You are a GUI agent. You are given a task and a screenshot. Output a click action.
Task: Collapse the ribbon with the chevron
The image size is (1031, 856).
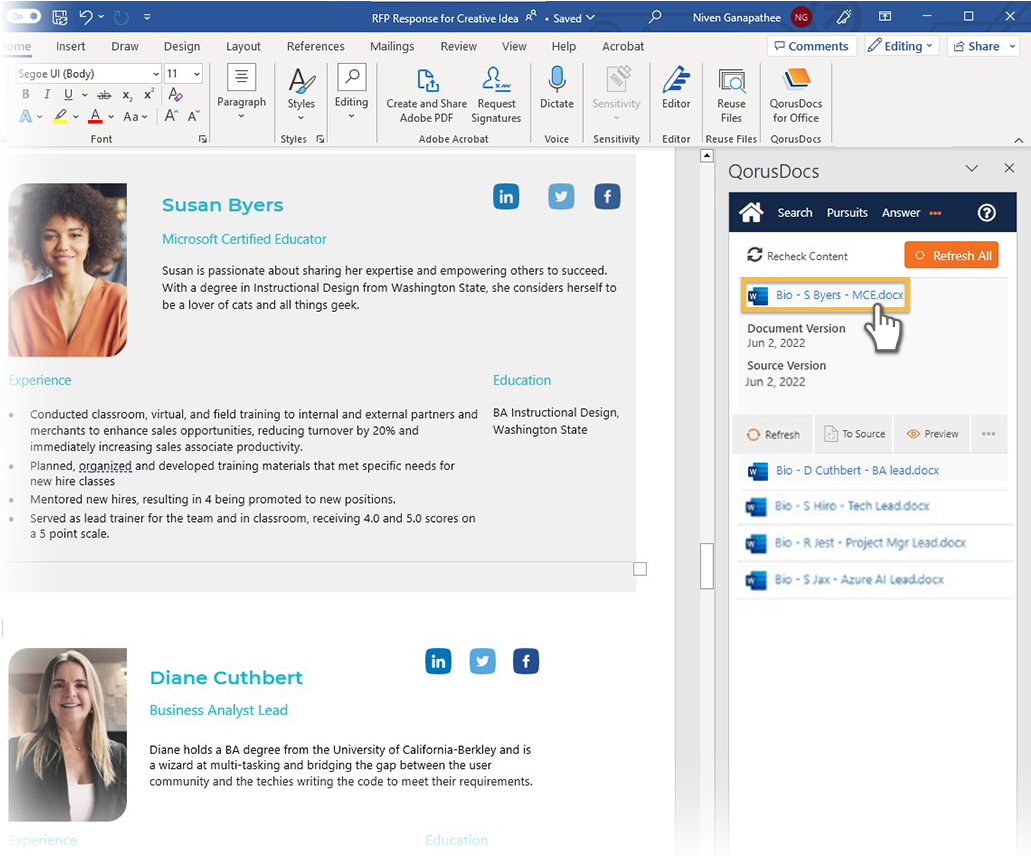(x=1019, y=139)
